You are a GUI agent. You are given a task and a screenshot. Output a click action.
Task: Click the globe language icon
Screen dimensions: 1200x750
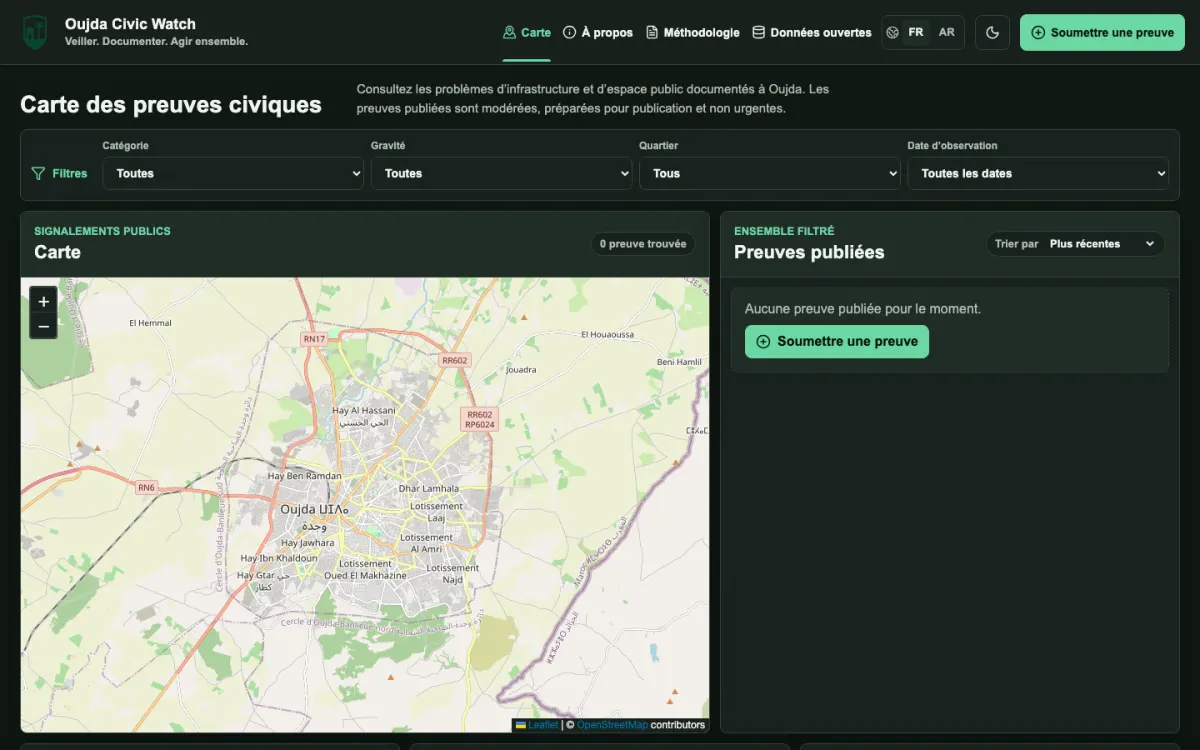coord(893,32)
